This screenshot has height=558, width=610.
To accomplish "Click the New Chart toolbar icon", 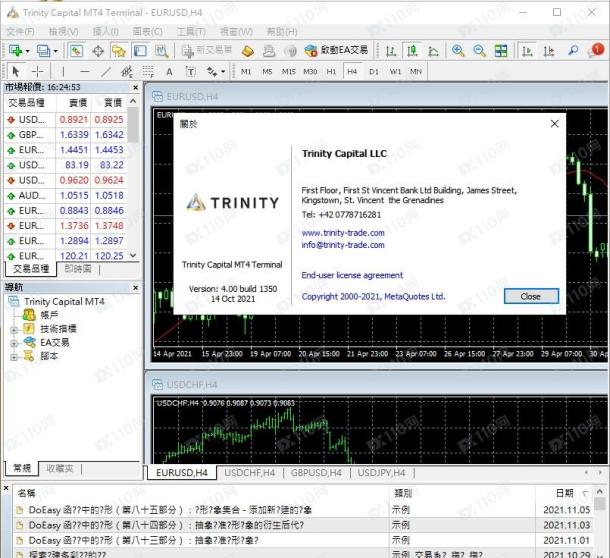I will (15, 51).
